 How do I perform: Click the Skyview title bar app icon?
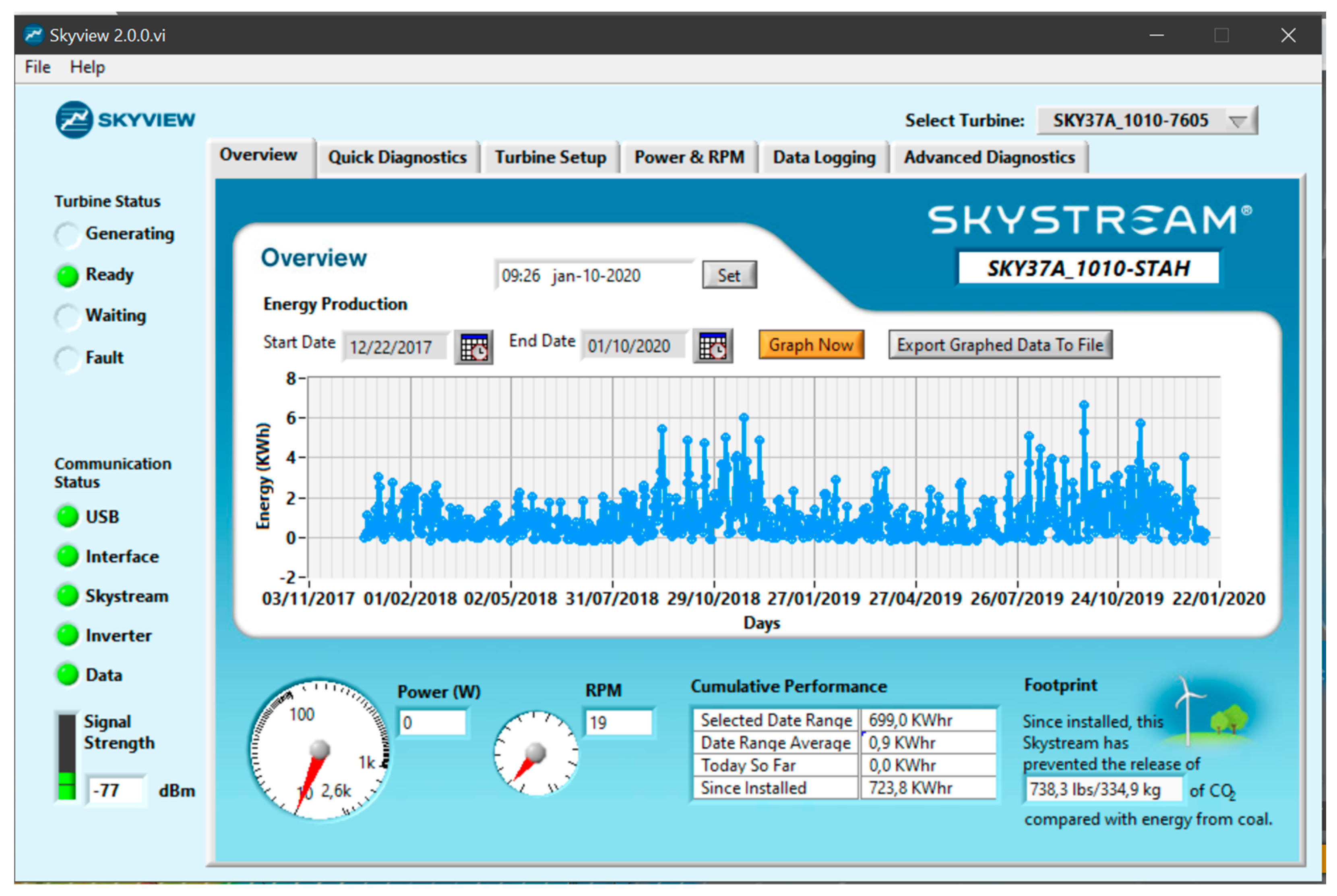34,35
